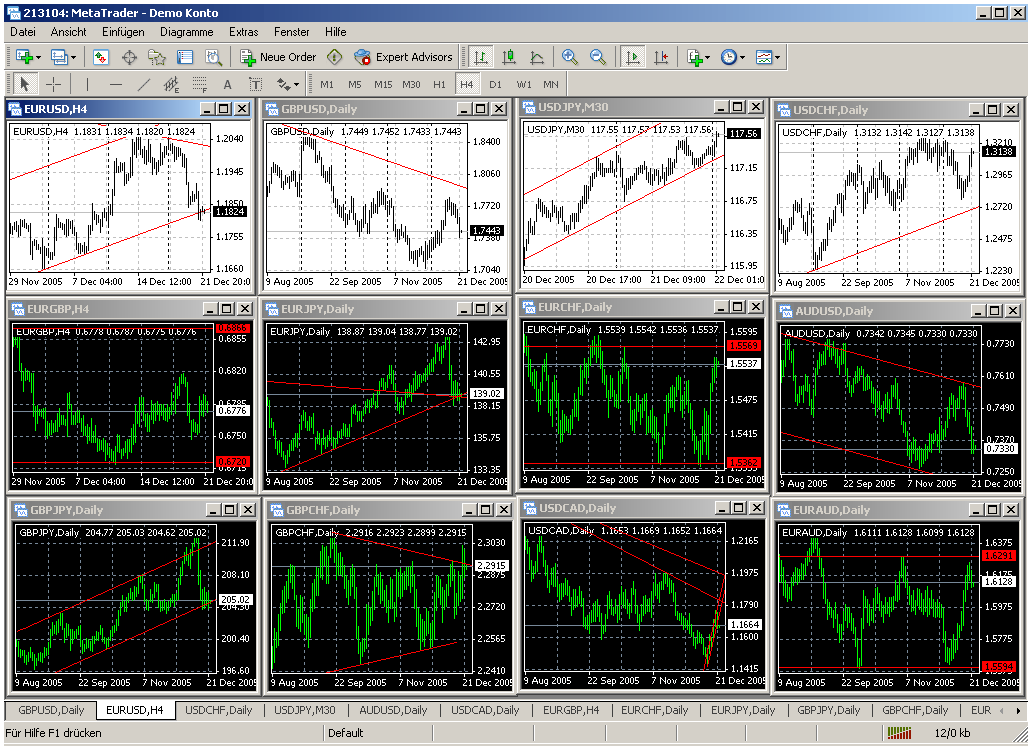Switch to the USDCAD,Daily tab

485,710
